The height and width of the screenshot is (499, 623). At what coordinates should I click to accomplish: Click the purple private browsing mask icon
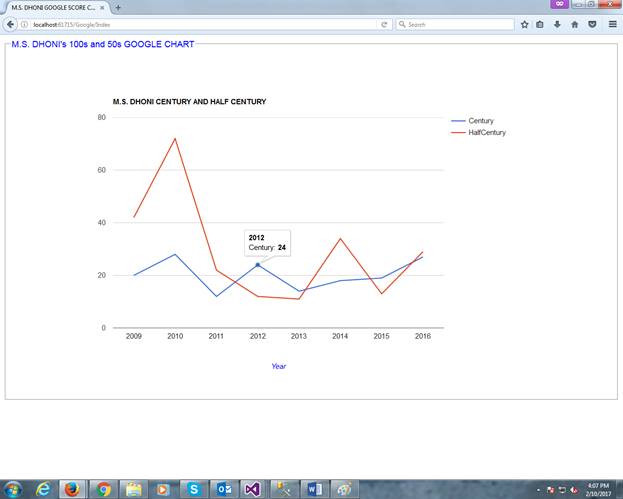559,4
